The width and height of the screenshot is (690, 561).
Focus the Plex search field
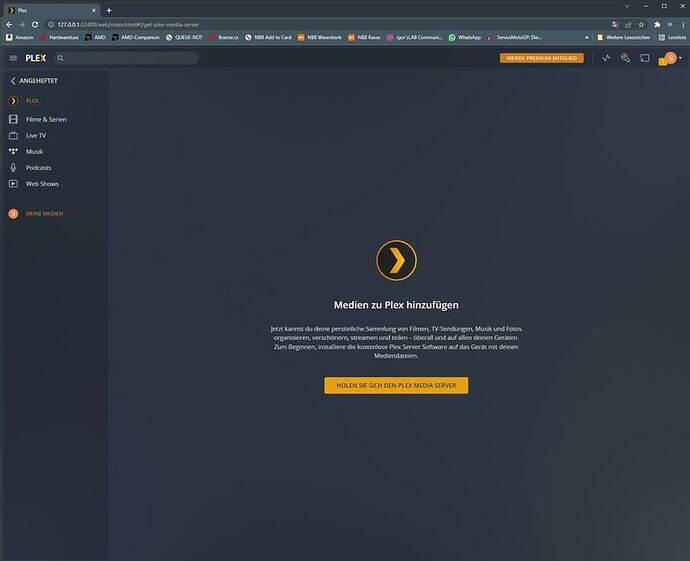coord(126,58)
